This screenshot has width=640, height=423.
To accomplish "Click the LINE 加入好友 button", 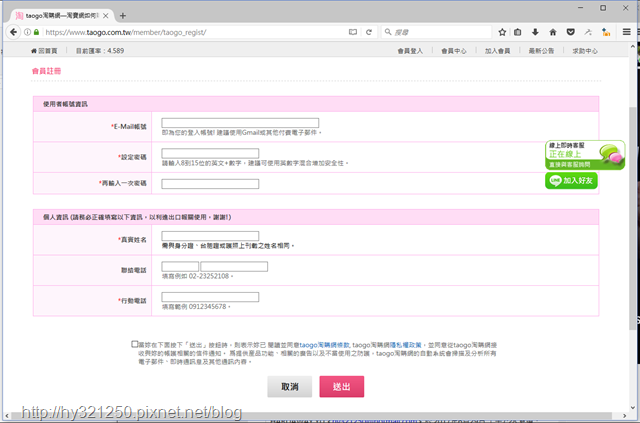I will (571, 180).
